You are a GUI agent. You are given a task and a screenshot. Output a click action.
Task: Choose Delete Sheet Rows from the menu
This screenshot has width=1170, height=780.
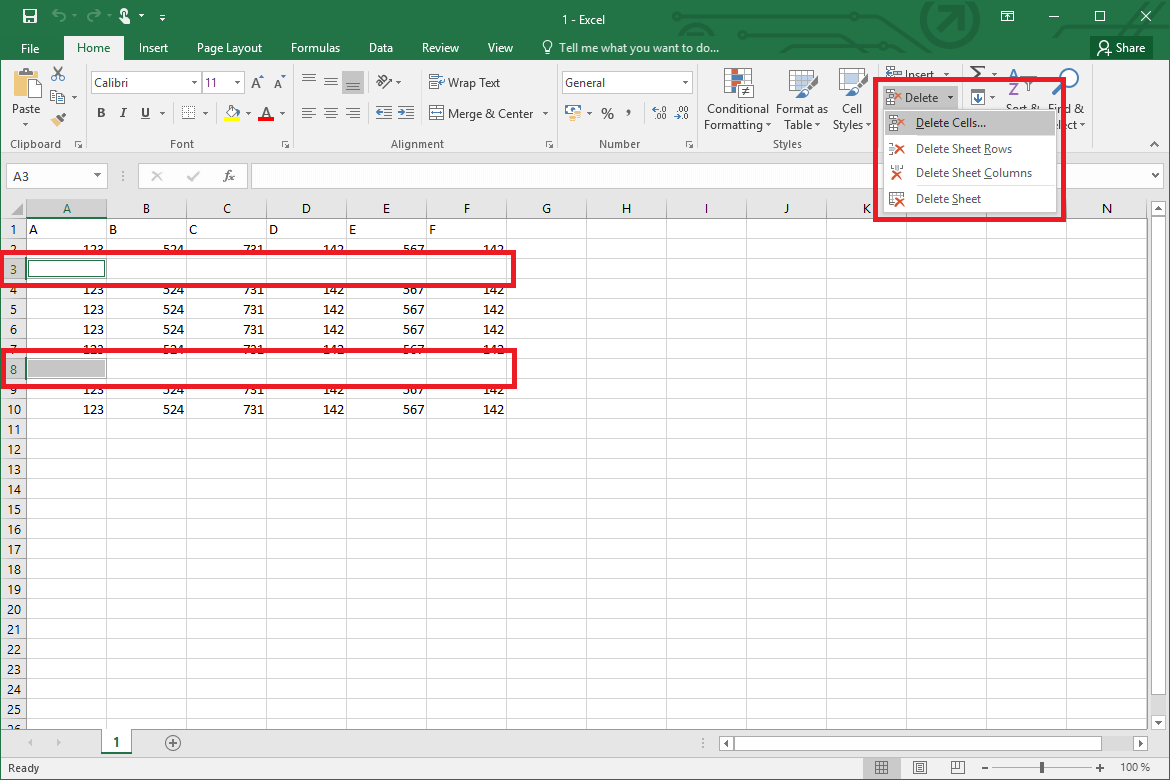[963, 148]
